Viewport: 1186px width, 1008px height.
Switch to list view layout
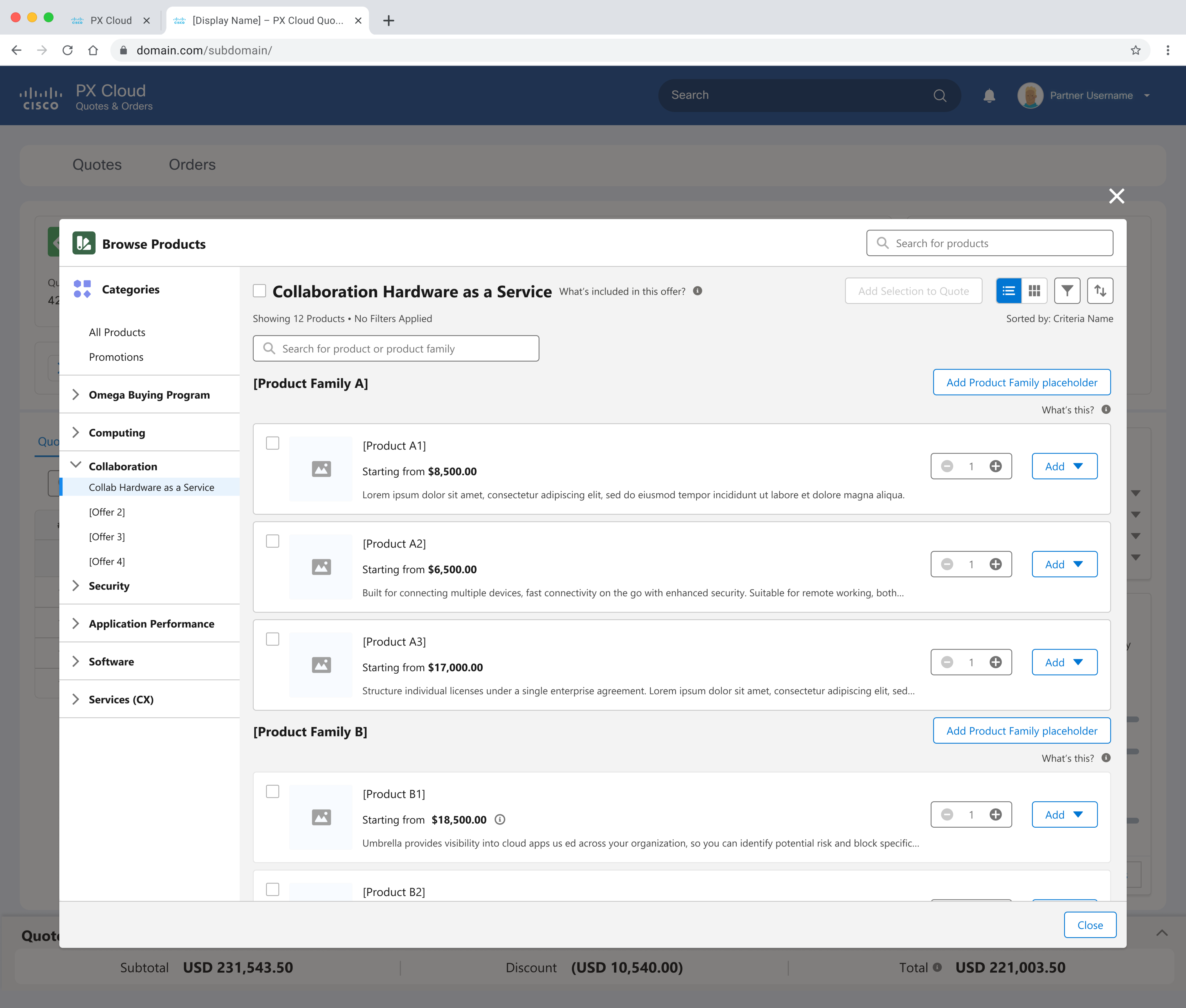click(1008, 291)
